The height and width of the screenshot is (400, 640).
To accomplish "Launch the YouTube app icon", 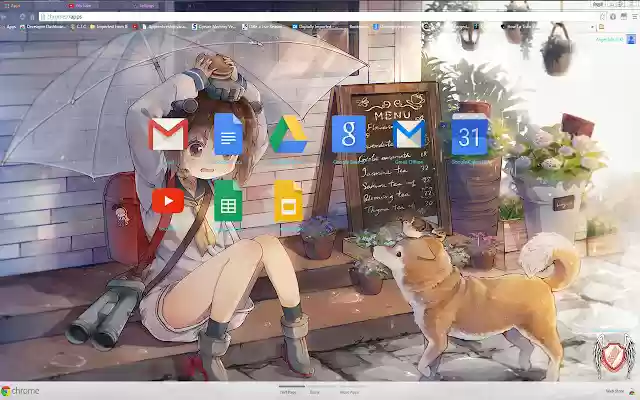I will click(168, 201).
